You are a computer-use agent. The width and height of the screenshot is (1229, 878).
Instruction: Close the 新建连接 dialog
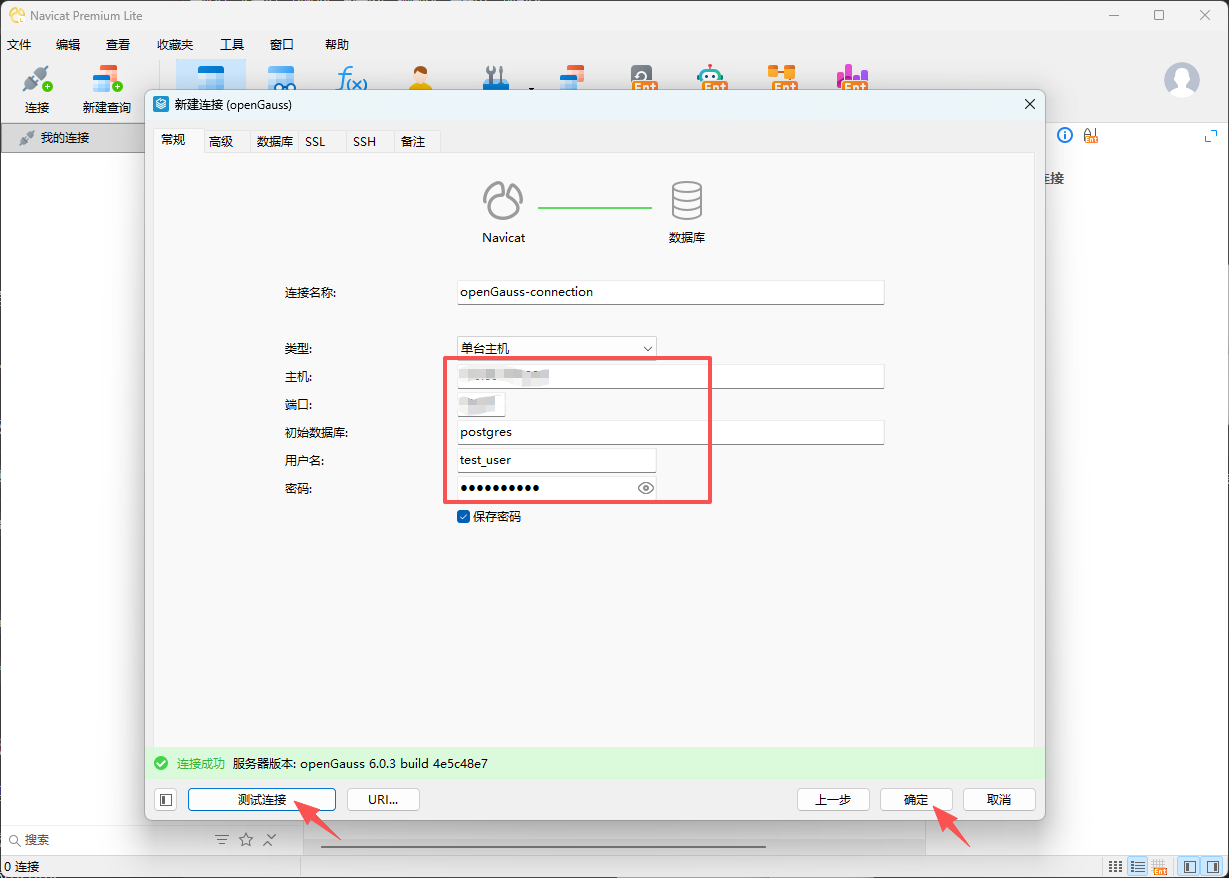click(1030, 104)
